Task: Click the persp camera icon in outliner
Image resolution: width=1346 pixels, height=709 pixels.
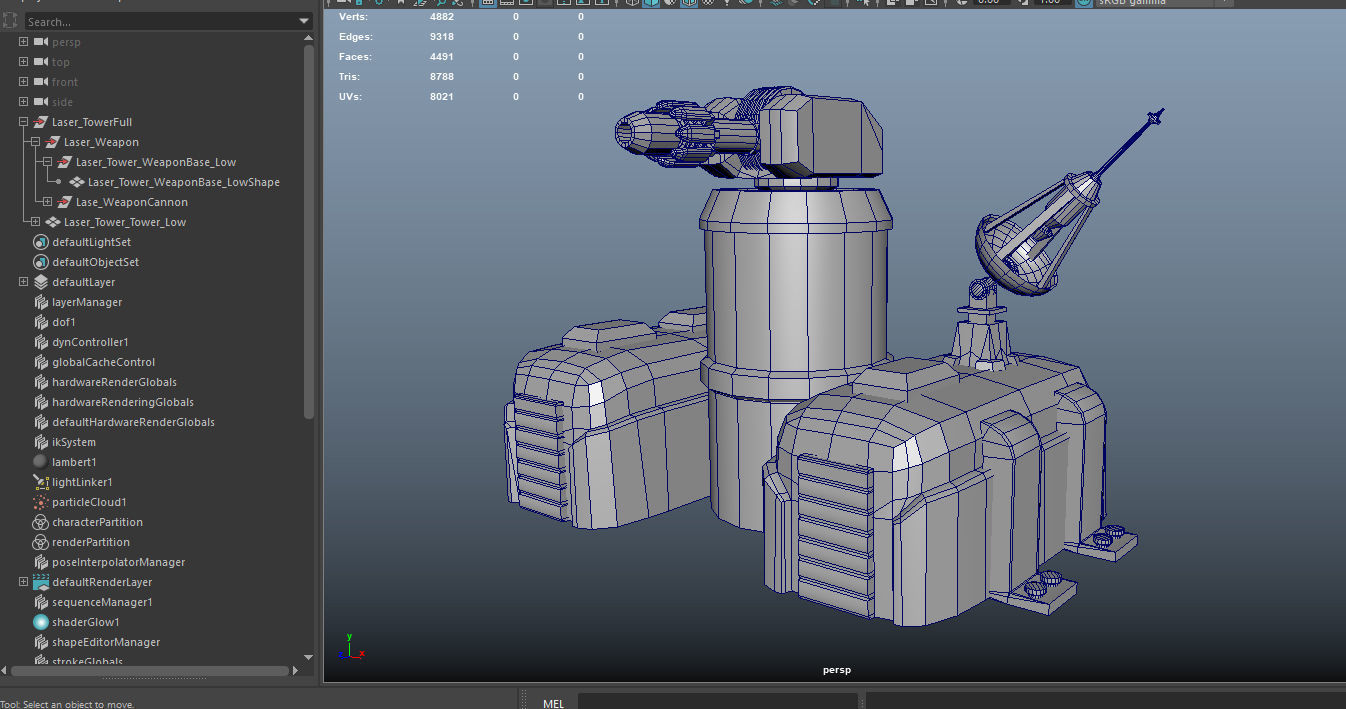Action: pos(41,42)
